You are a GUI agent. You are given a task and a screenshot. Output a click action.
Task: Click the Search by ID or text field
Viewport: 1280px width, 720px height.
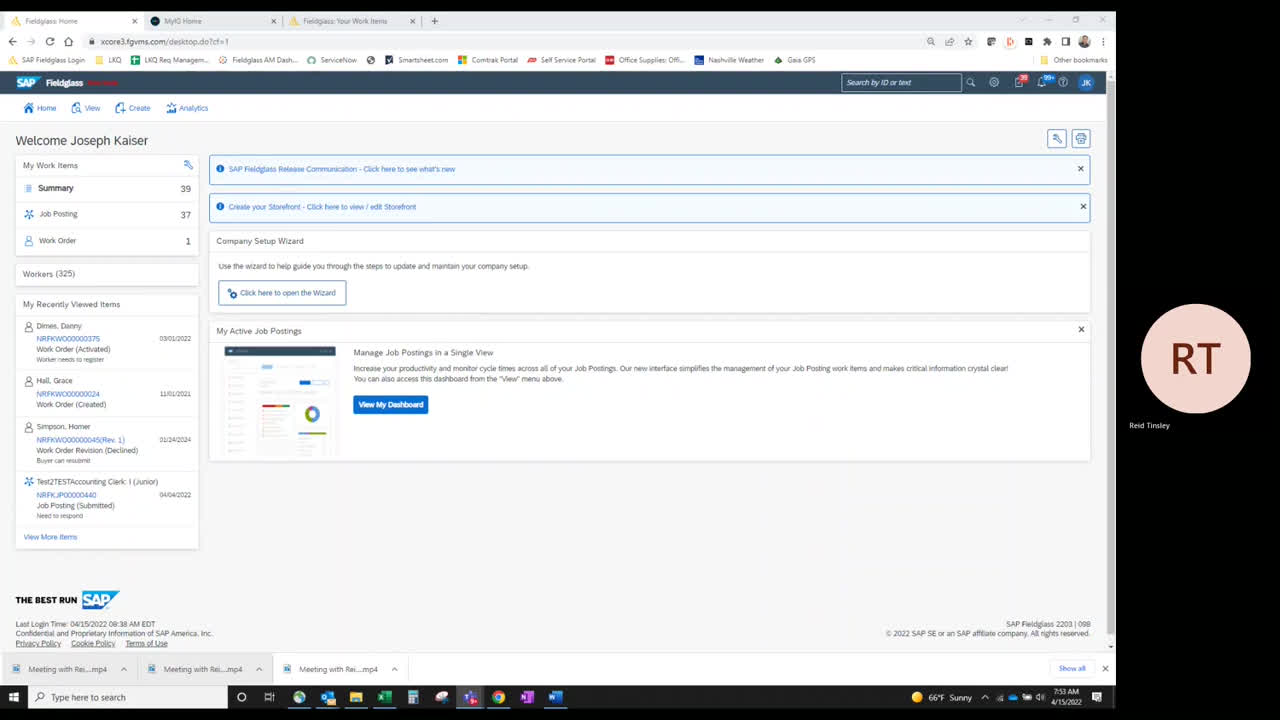[x=900, y=82]
